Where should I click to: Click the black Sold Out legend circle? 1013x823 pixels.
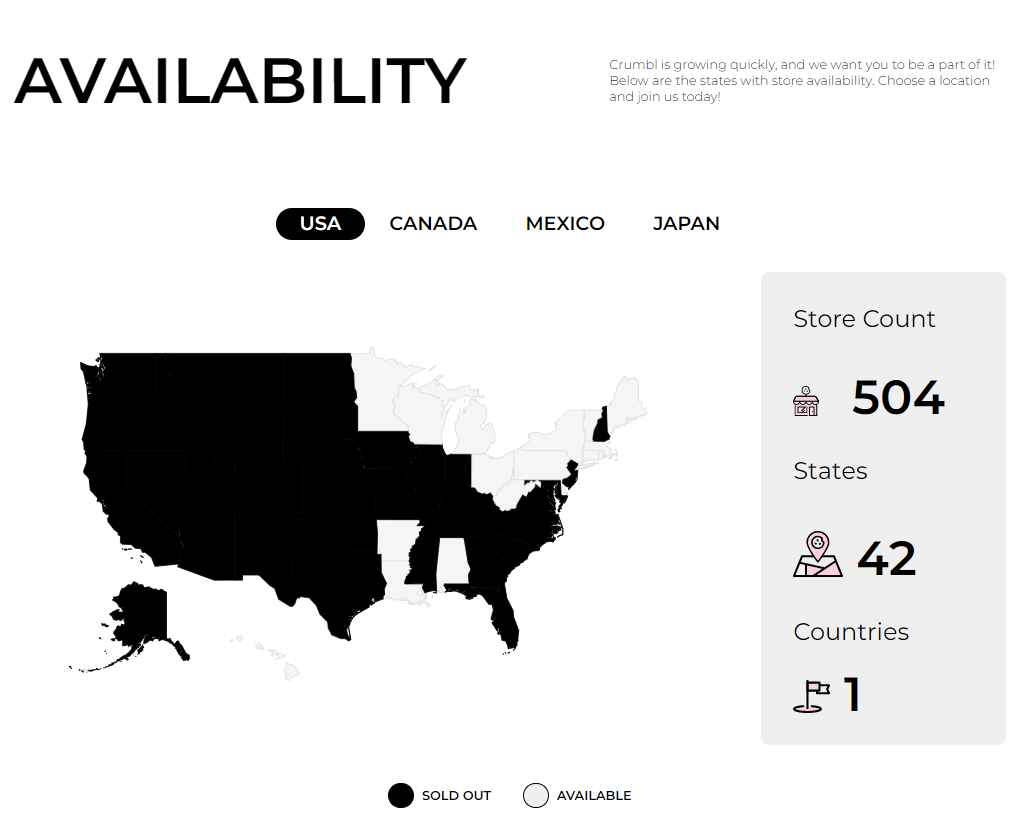[401, 795]
